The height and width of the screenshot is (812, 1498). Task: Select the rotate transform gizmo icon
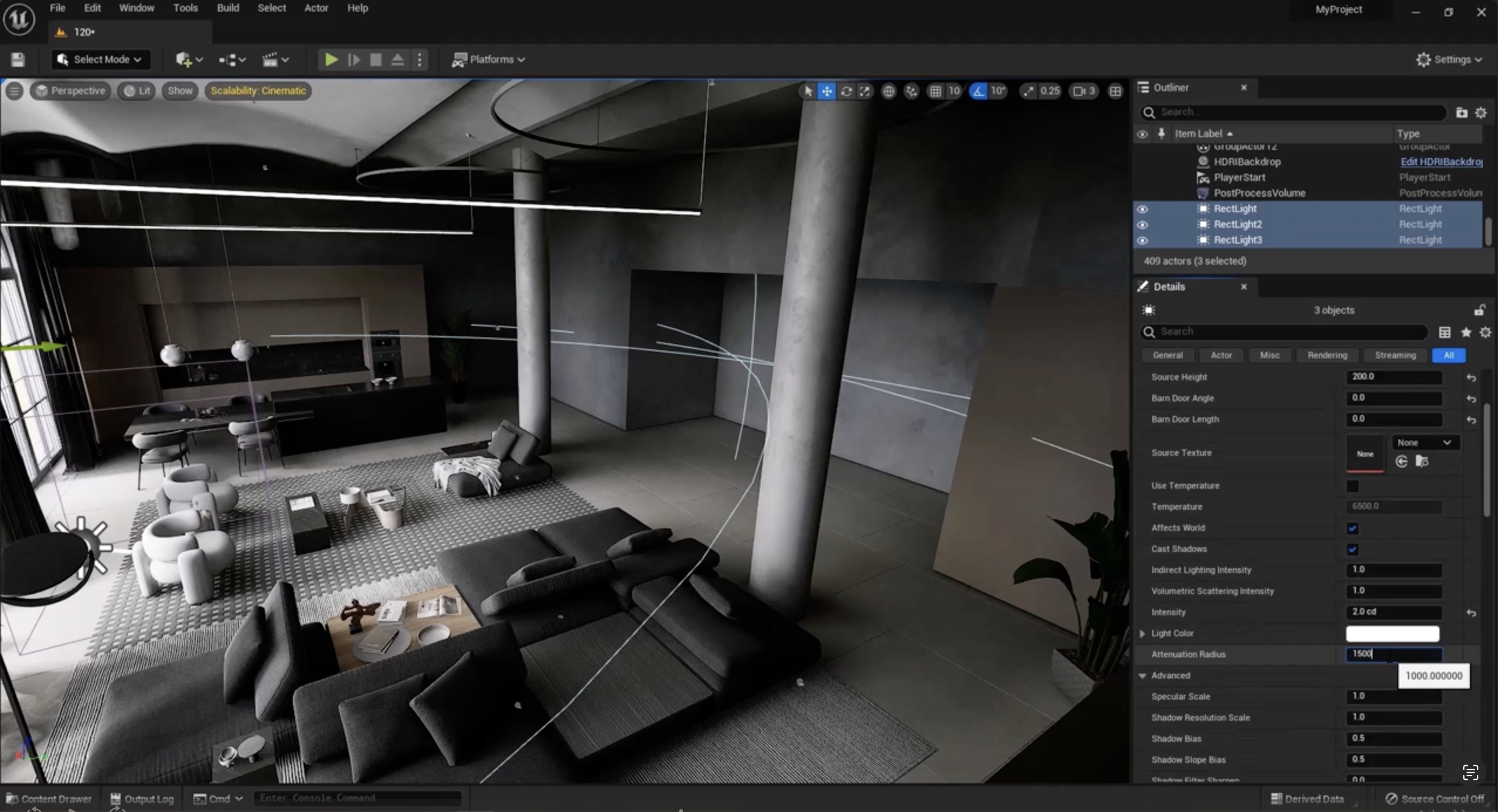click(846, 91)
